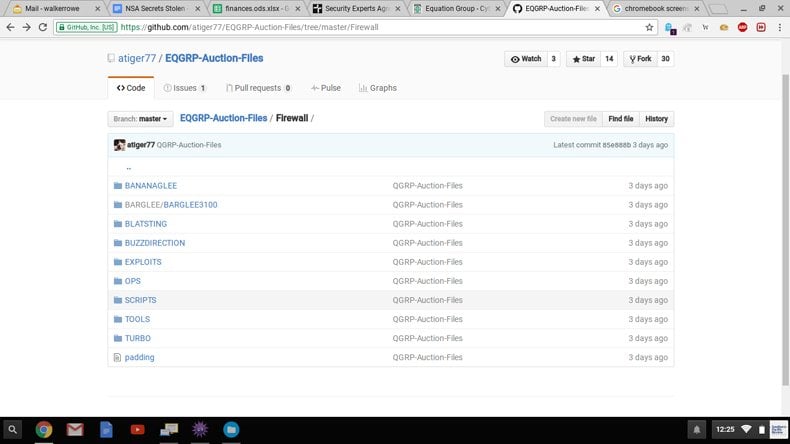Switch to the Graphs tab
The height and width of the screenshot is (444, 790).
(x=378, y=88)
